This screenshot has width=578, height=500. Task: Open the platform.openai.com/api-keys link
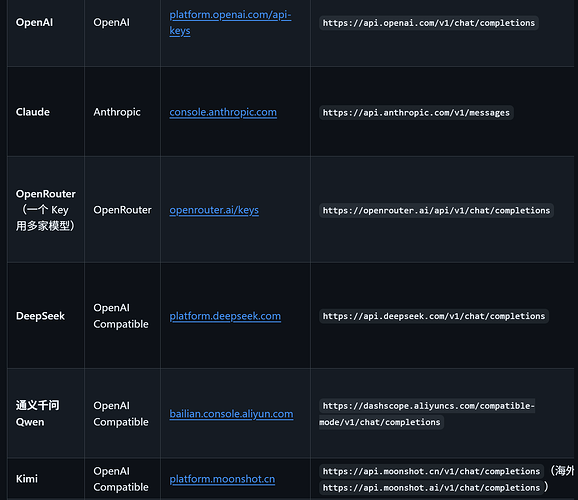tap(230, 22)
